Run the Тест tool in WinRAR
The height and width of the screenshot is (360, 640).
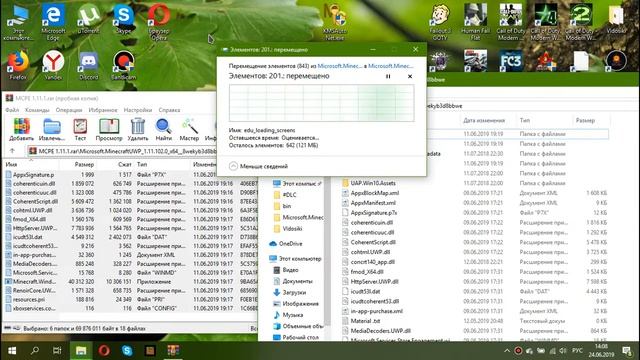[x=80, y=129]
